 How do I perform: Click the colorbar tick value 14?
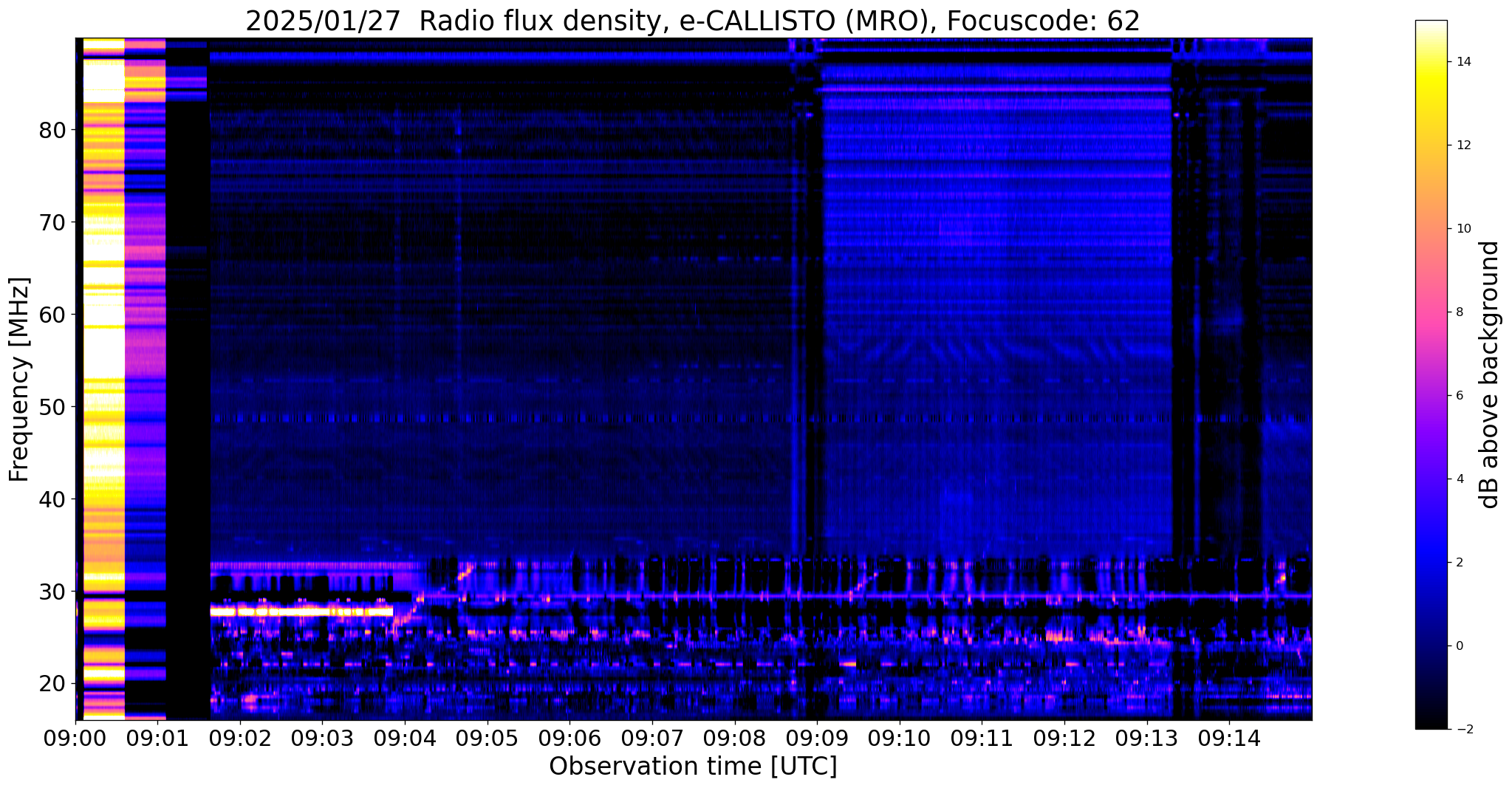[x=1463, y=62]
